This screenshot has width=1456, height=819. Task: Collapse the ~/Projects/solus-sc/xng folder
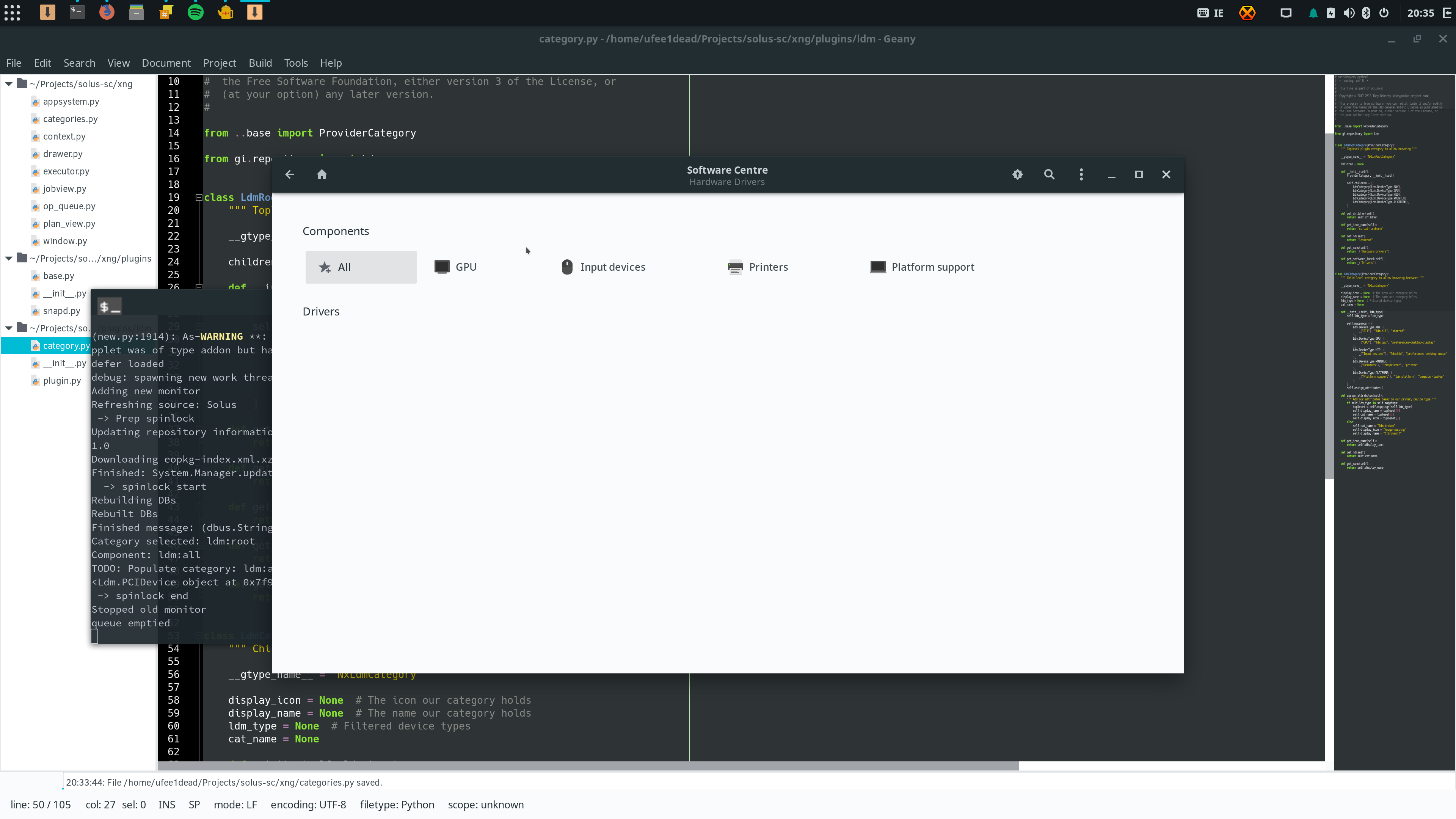pos(9,84)
